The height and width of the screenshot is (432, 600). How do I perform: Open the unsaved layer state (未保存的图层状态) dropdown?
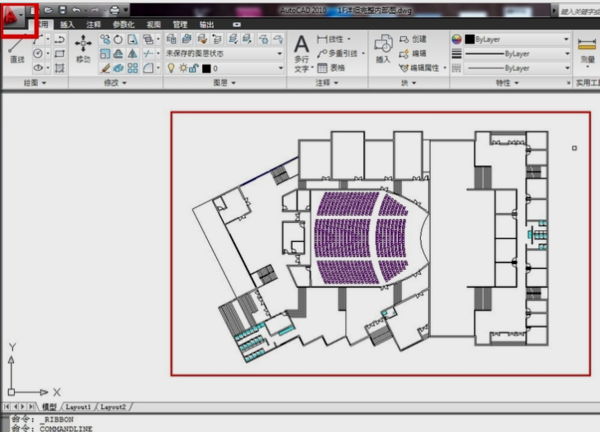pyautogui.click(x=223, y=53)
